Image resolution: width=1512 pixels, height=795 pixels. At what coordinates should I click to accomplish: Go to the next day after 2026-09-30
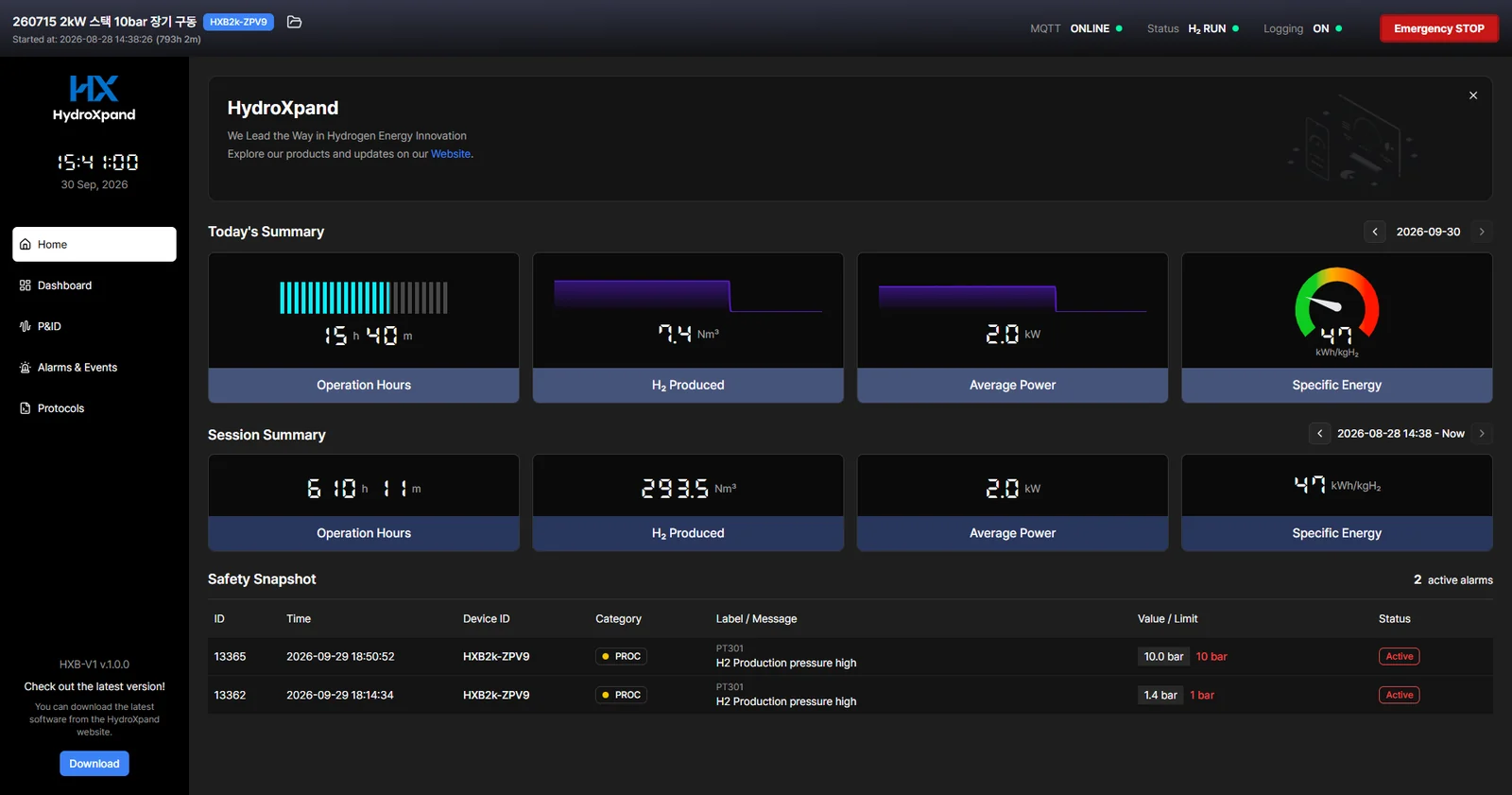(x=1482, y=232)
